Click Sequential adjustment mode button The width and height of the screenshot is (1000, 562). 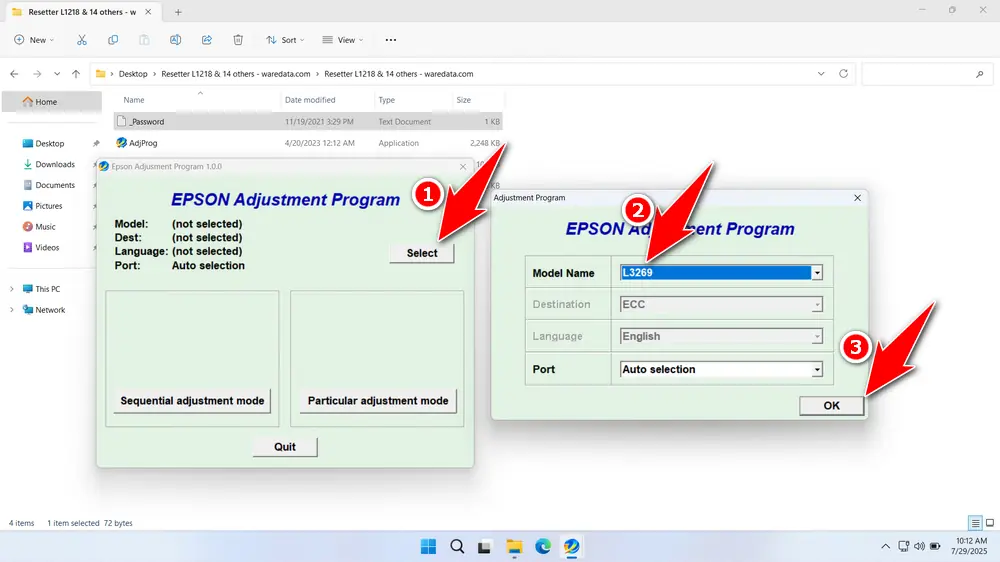[192, 401]
